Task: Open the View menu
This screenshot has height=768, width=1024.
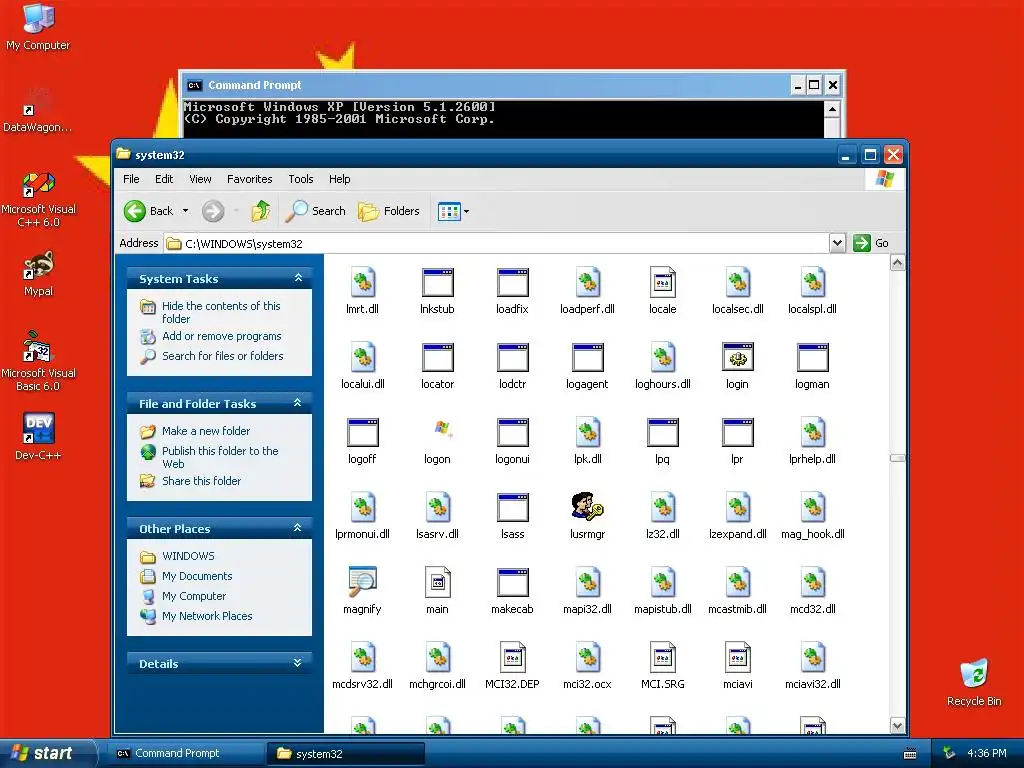Action: coord(200,179)
